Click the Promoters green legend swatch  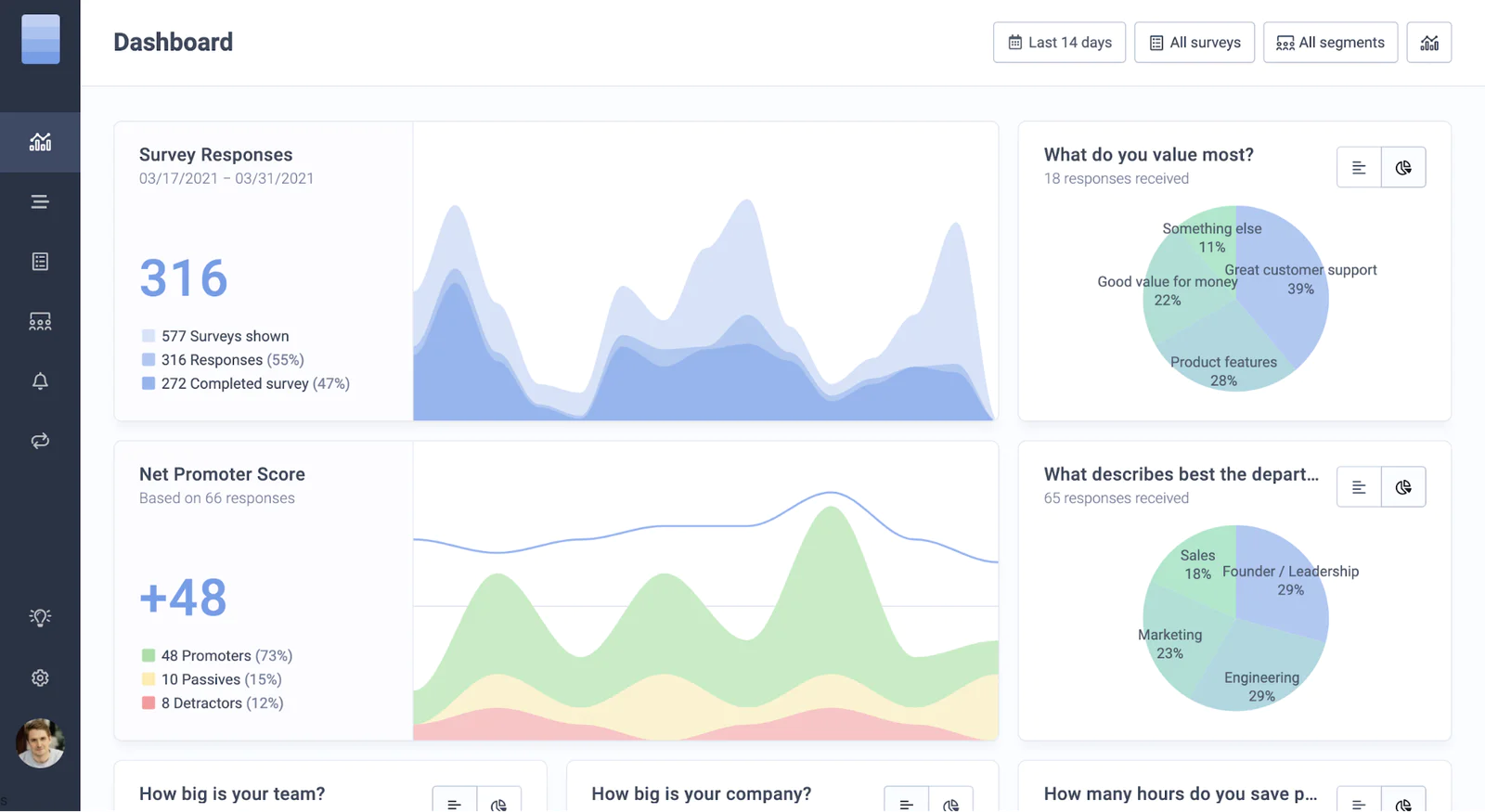pyautogui.click(x=148, y=656)
